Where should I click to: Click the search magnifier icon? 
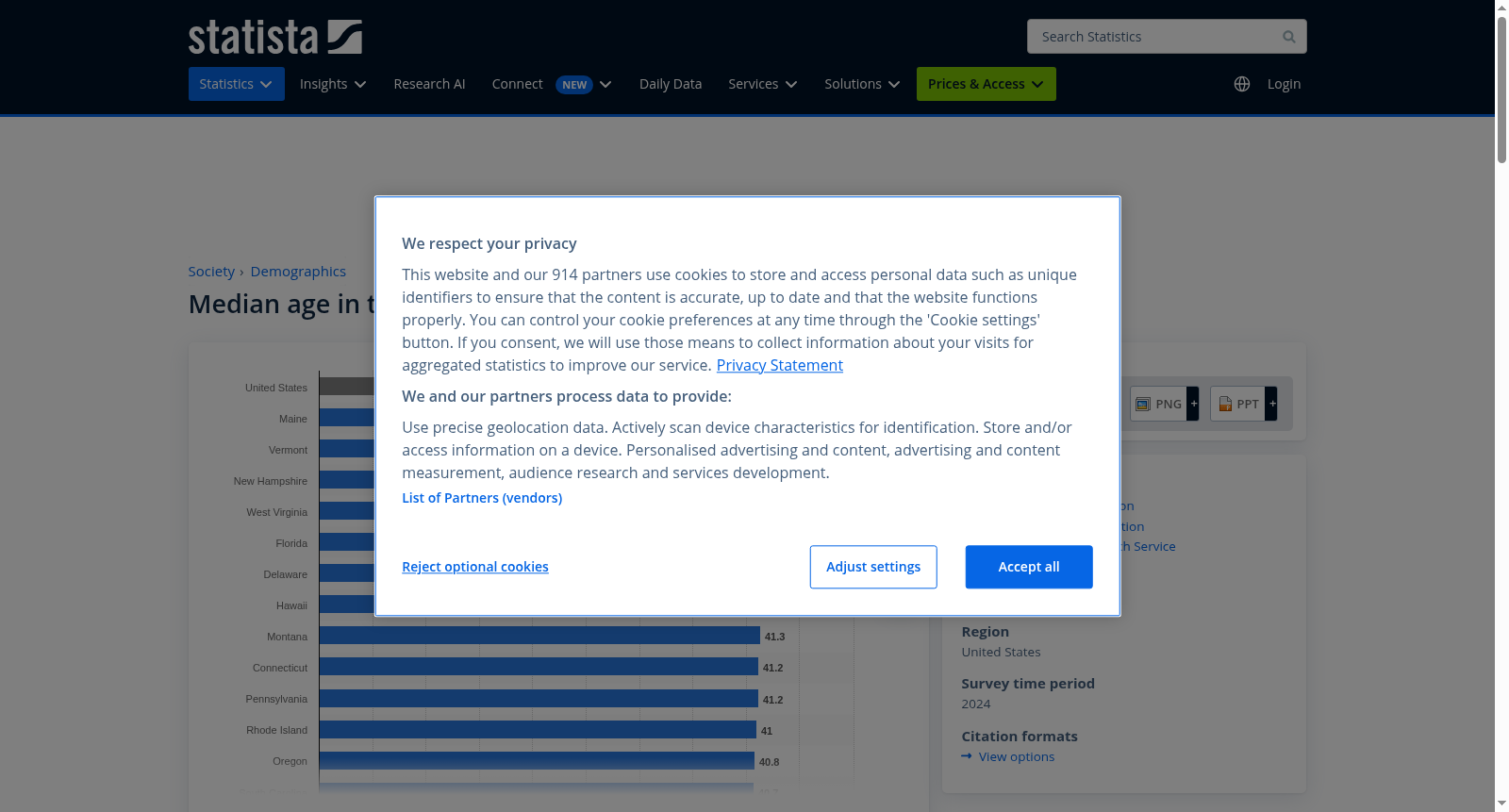coord(1288,37)
